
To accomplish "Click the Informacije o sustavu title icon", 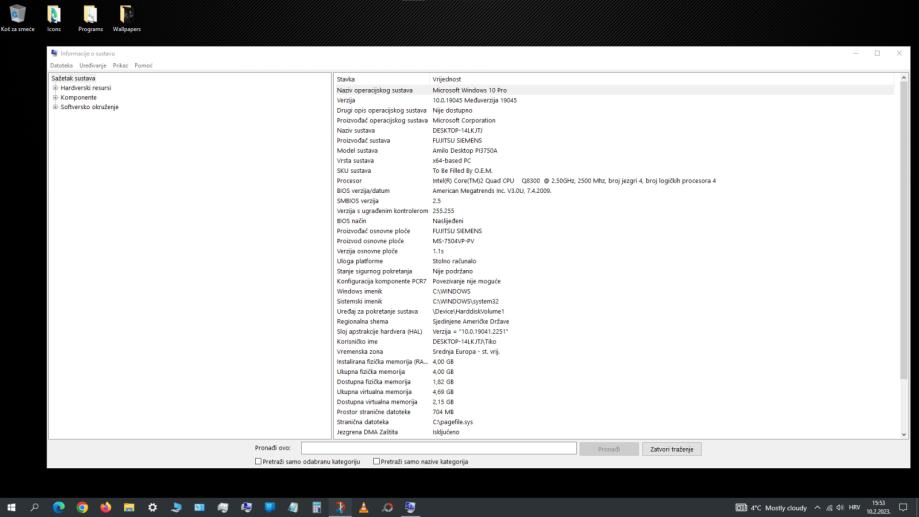I will coord(54,53).
